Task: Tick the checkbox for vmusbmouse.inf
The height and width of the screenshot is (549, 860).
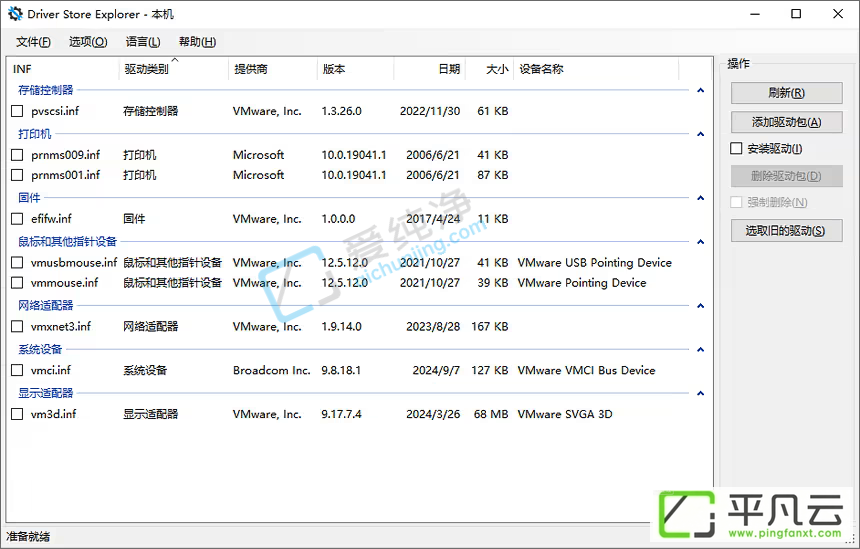Action: point(17,263)
